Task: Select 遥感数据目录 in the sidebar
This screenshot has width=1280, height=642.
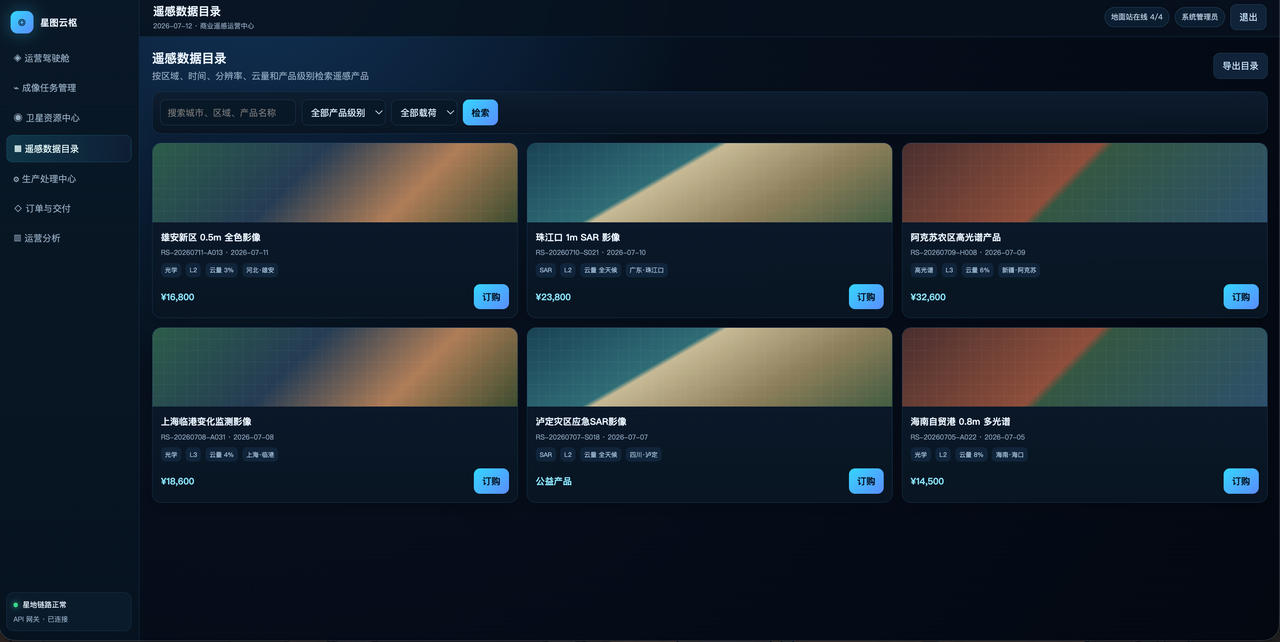Action: [68, 149]
